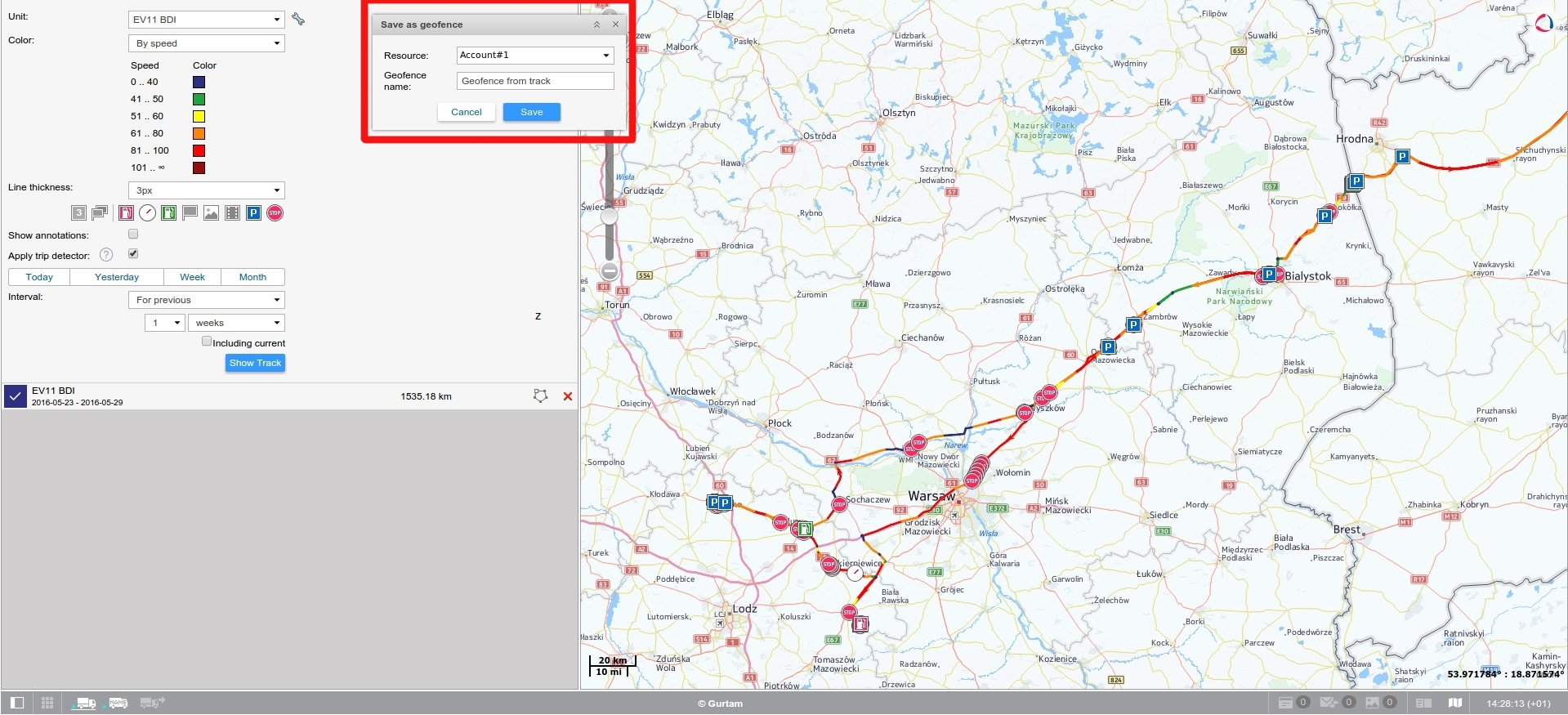This screenshot has height=715, width=1568.
Task: Click the Save button in geofence dialog
Action: tap(531, 112)
